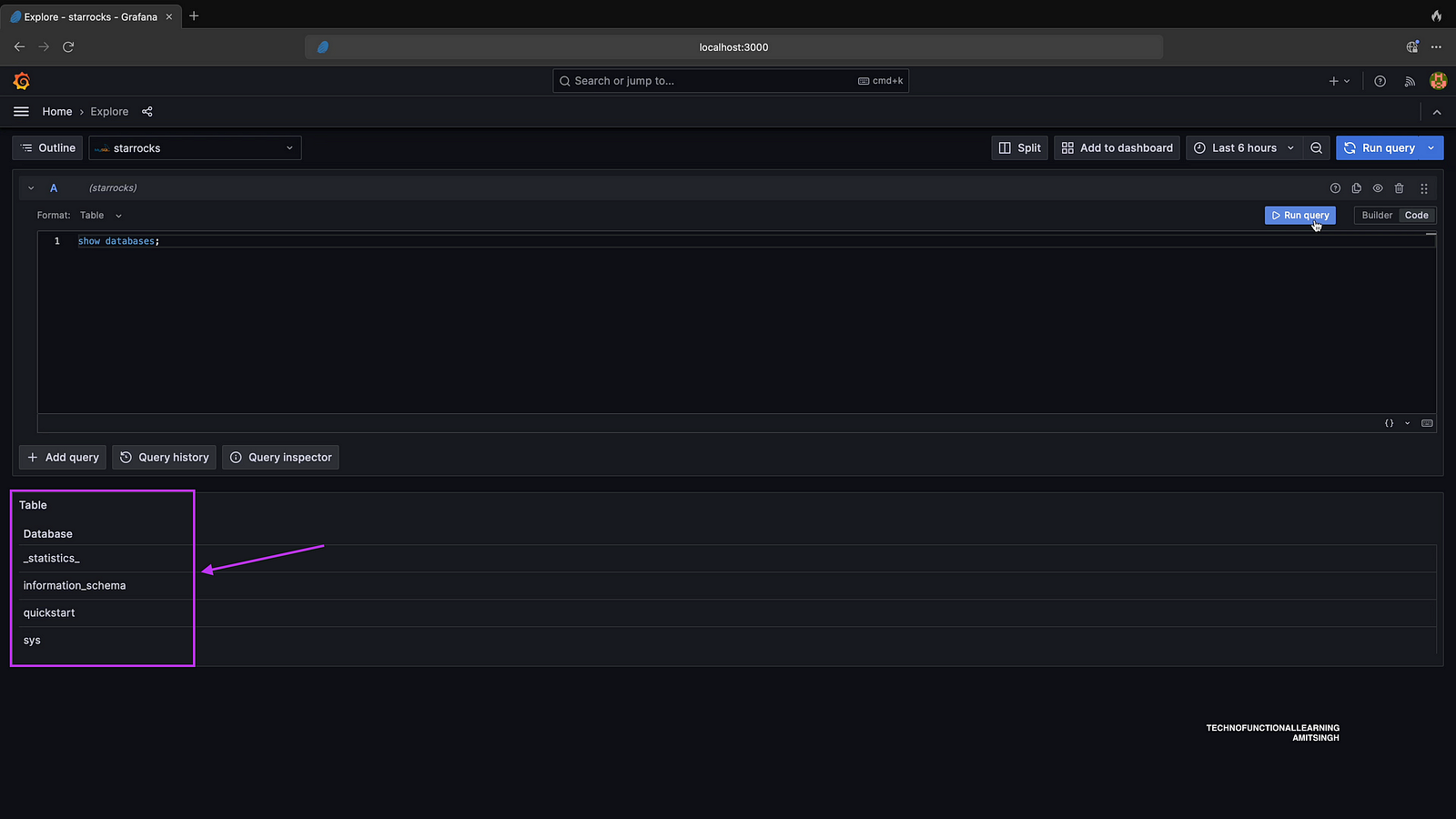Click the share icon beside Explore
The height and width of the screenshot is (819, 1456).
click(x=147, y=112)
